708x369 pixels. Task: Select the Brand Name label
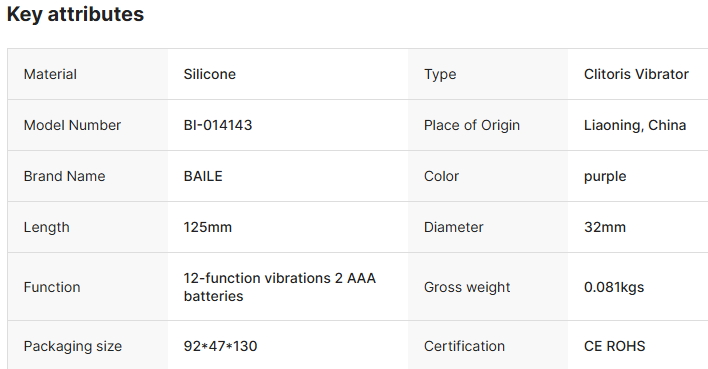[64, 176]
